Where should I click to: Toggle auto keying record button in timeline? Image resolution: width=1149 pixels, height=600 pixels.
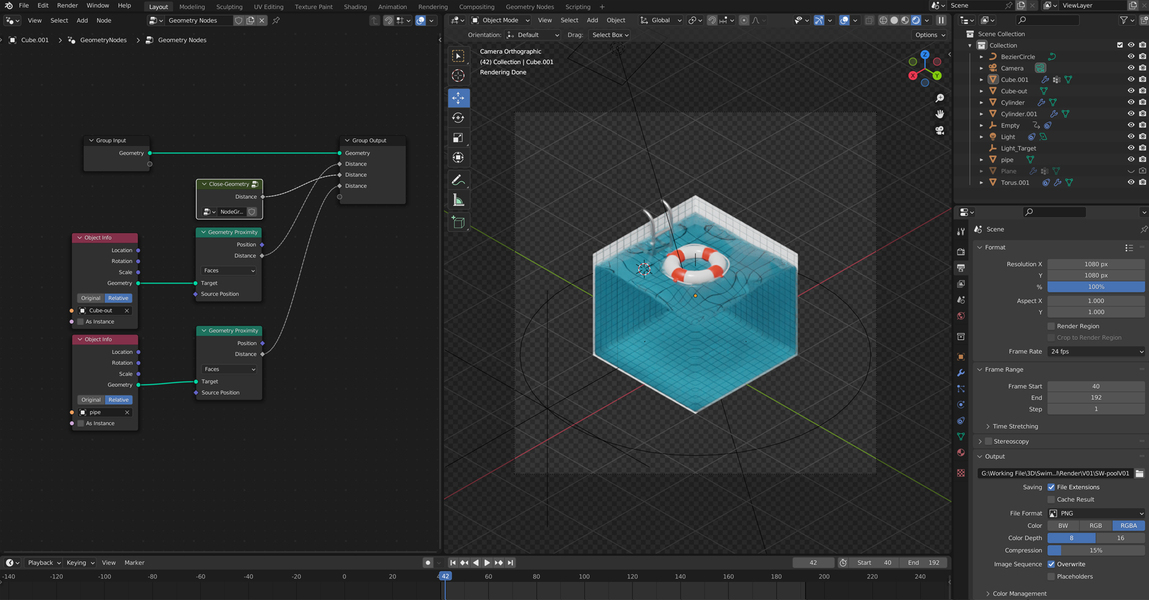coord(428,563)
